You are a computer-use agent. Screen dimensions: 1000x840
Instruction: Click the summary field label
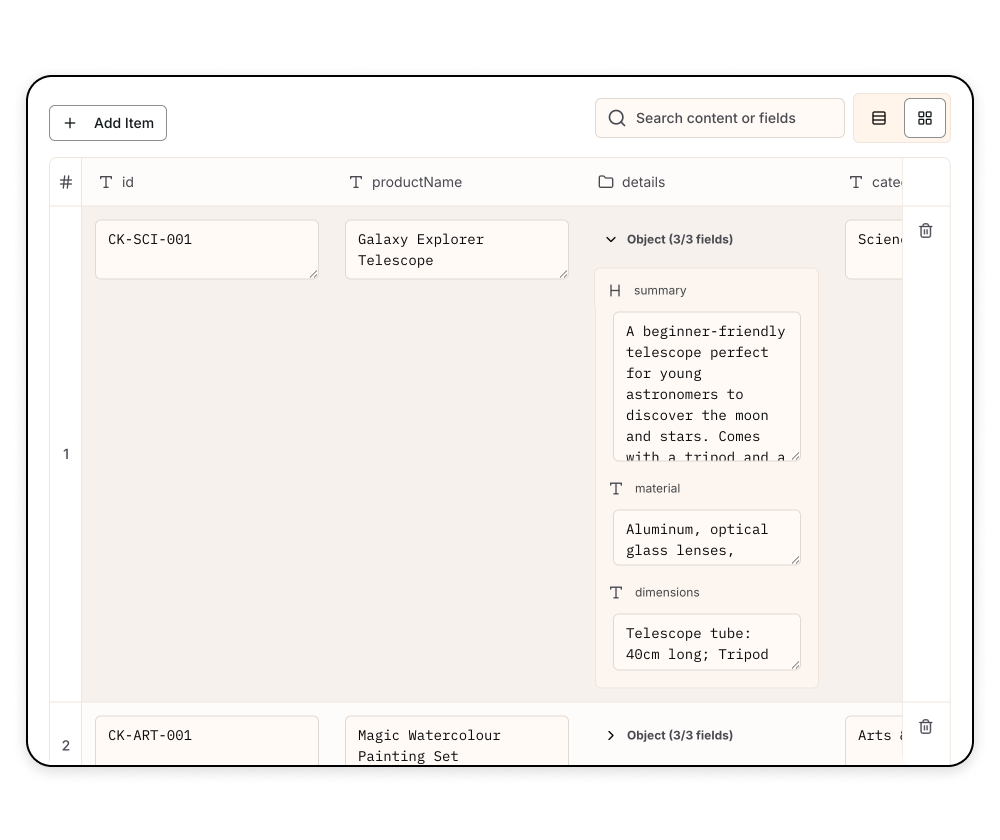click(x=660, y=291)
